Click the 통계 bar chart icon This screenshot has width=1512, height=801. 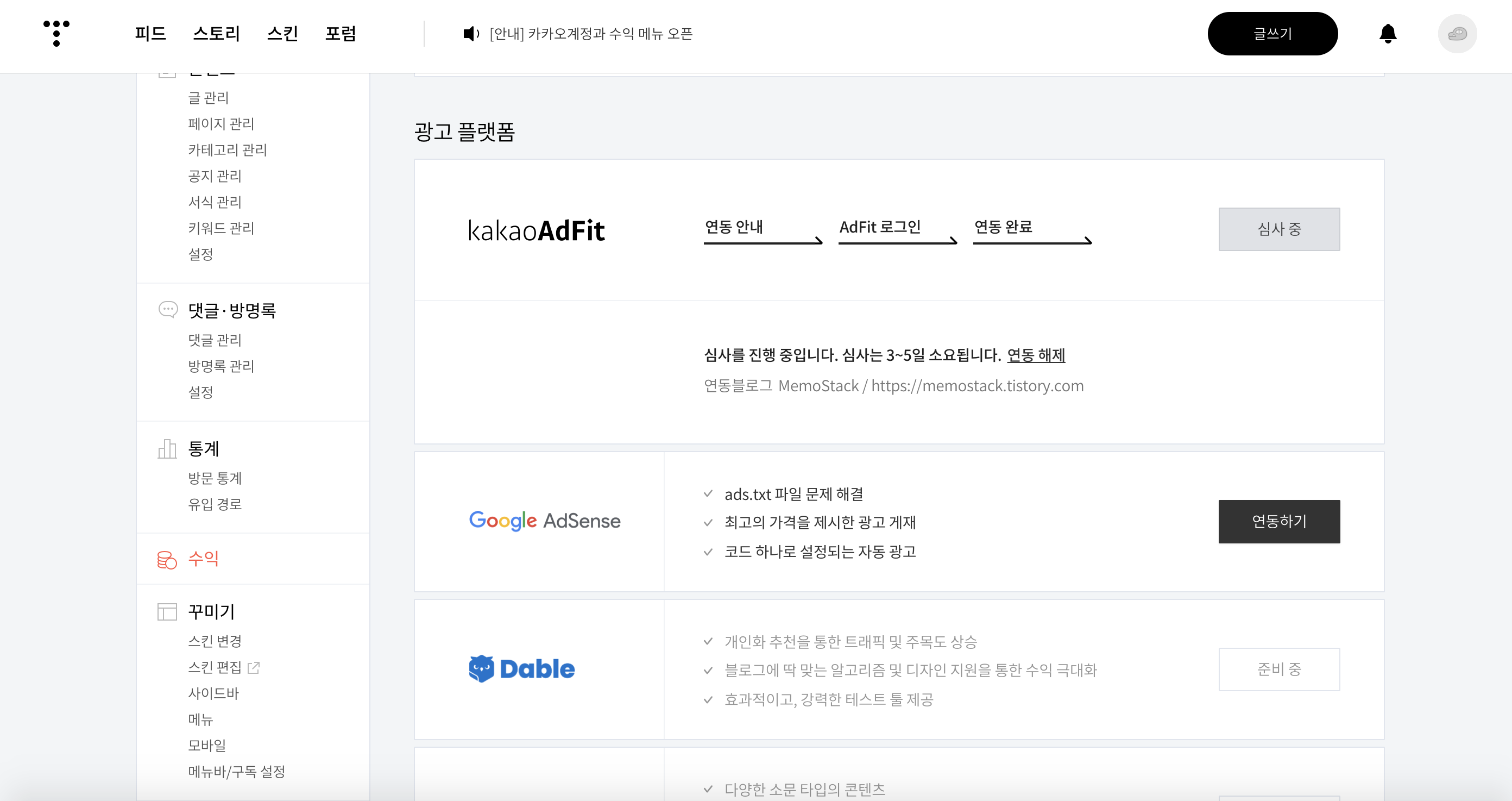pos(167,449)
